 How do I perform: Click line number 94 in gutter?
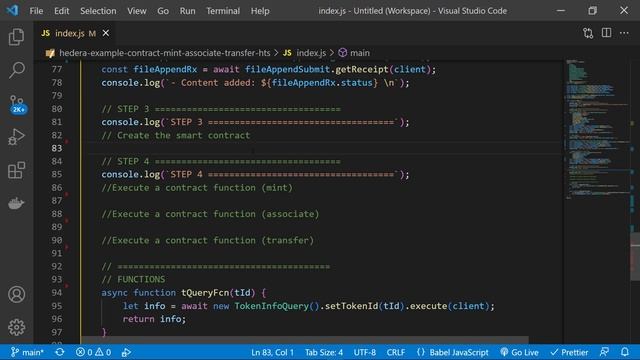point(56,293)
